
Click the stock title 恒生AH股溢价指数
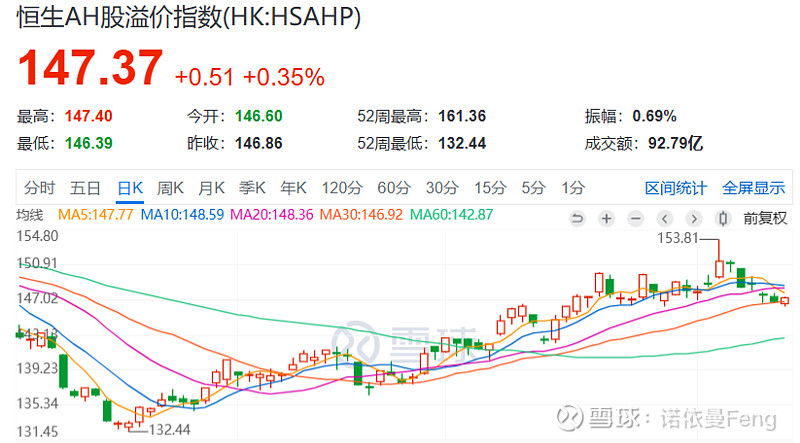coord(119,17)
